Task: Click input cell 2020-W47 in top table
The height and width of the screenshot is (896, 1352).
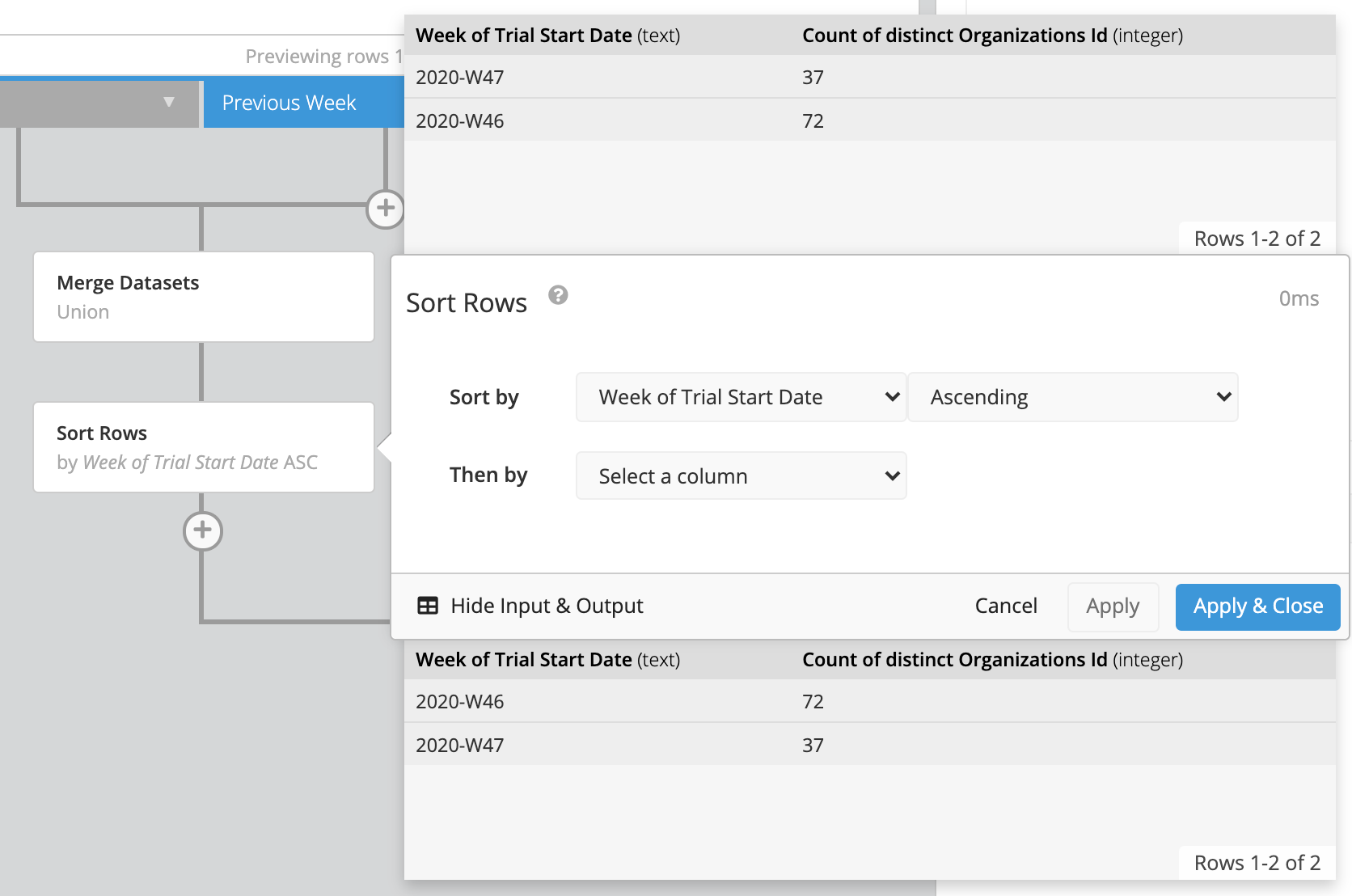Action: [x=459, y=78]
